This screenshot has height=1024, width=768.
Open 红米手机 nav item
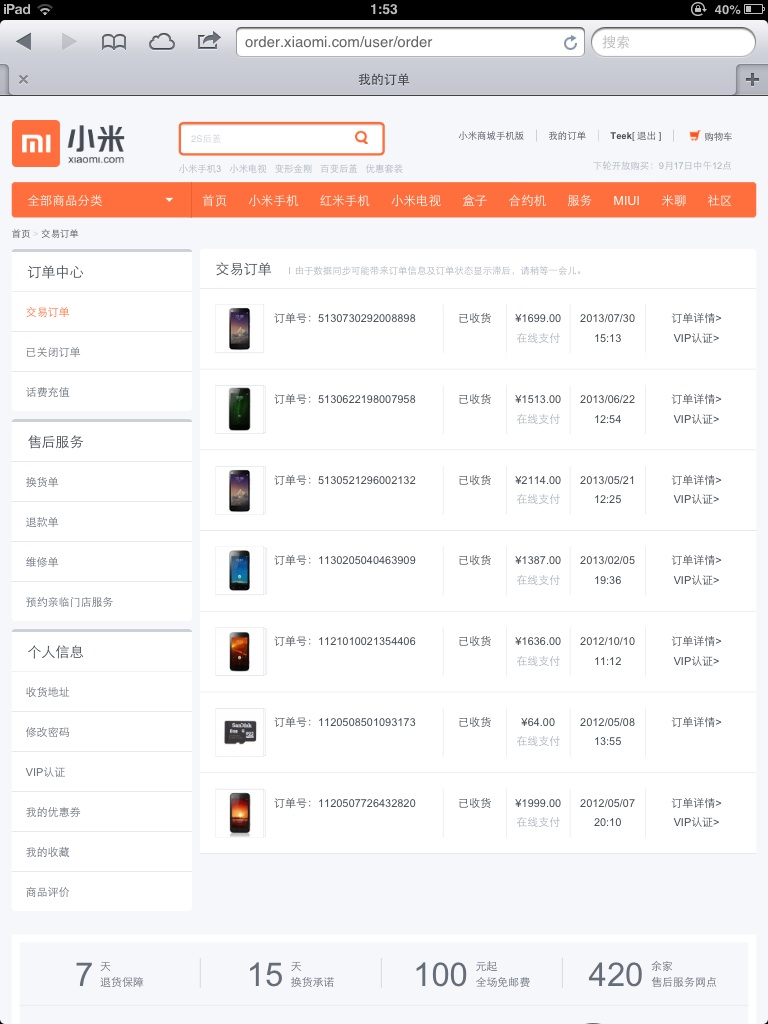pos(345,200)
